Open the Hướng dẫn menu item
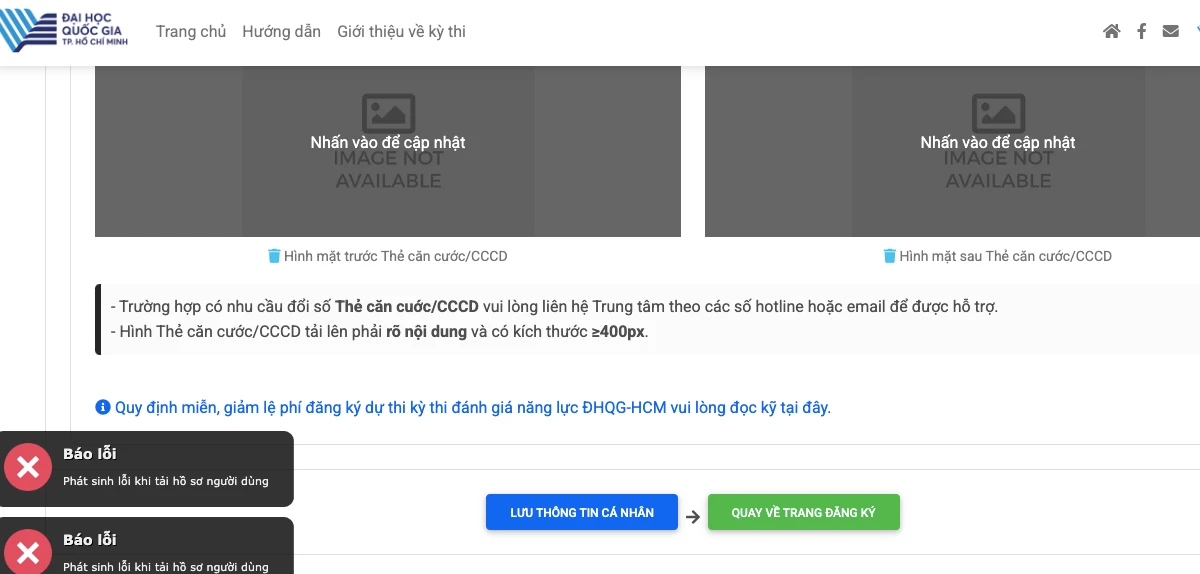The image size is (1200, 574). pos(281,31)
